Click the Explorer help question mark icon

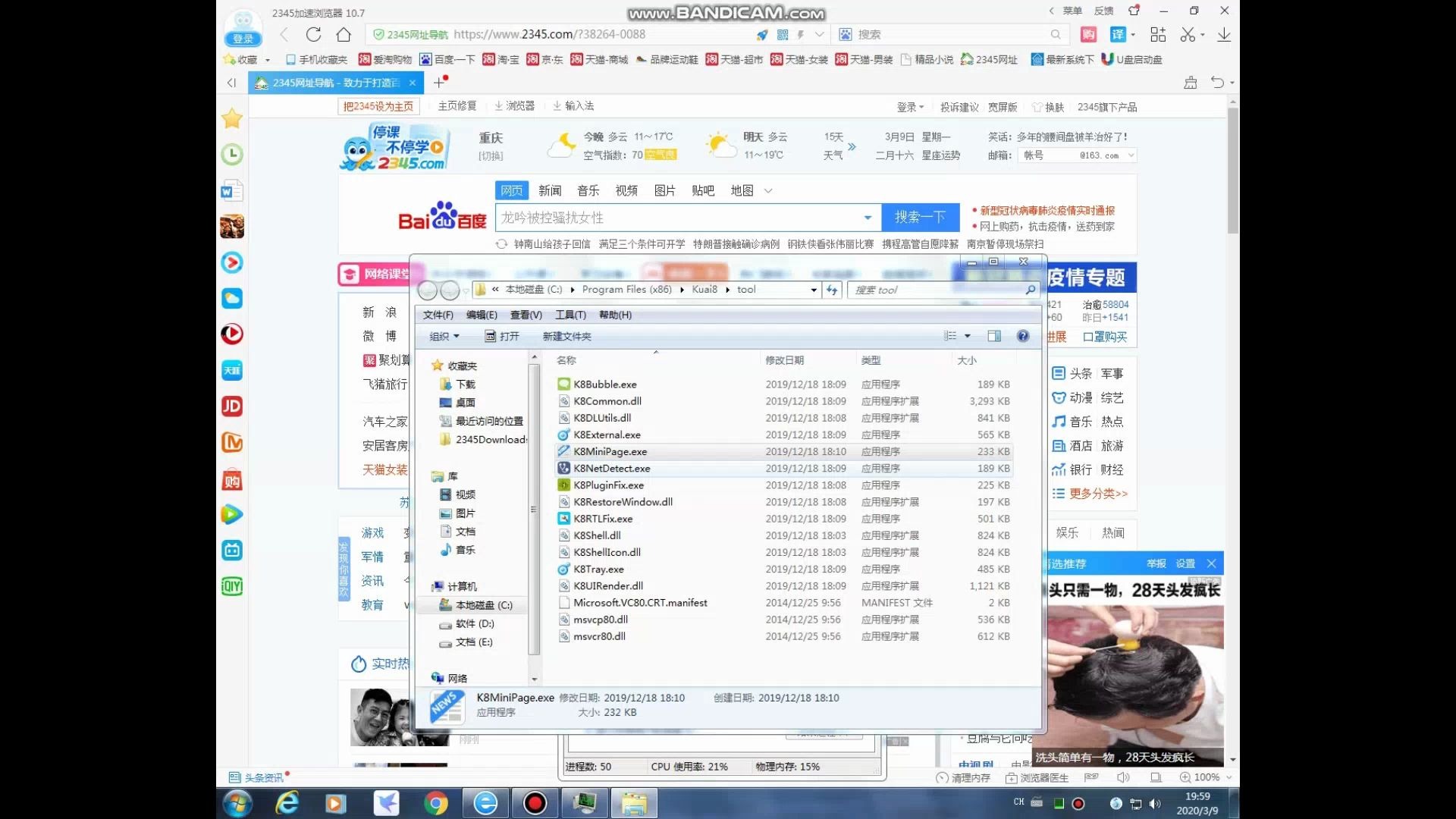tap(1023, 336)
